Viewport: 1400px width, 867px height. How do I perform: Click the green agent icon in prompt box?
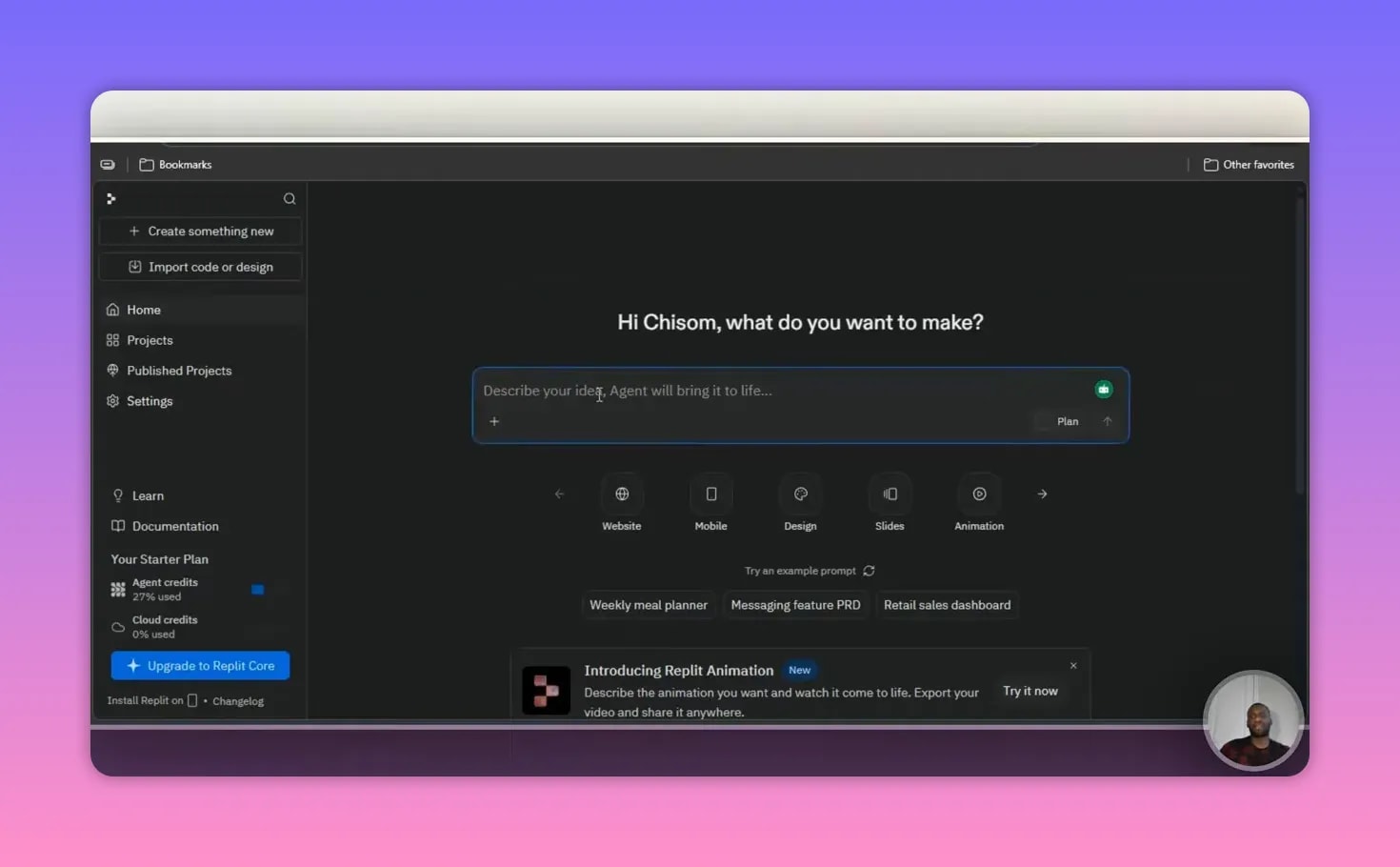(1104, 389)
